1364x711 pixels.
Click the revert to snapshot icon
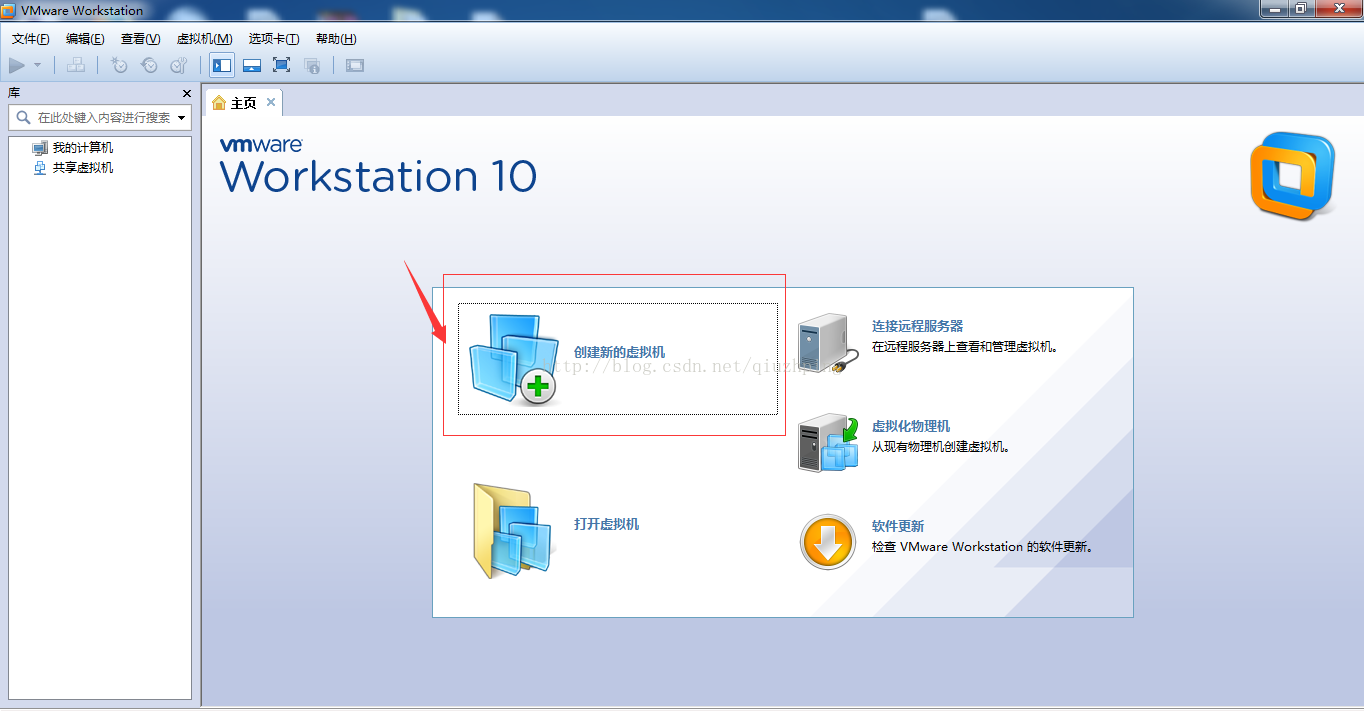149,65
